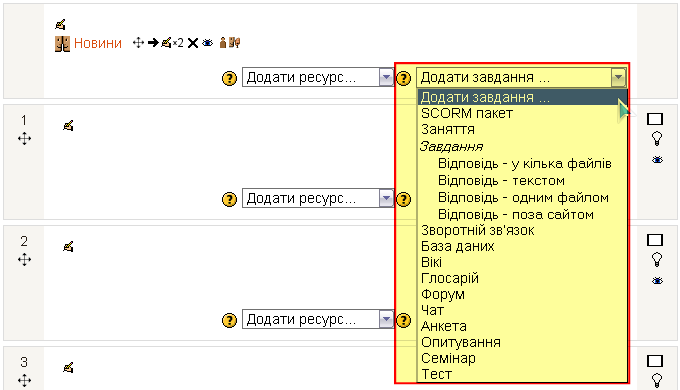Open Додати ресурс dropdown in section 1
Screen dimensions: 680x390
(317, 198)
